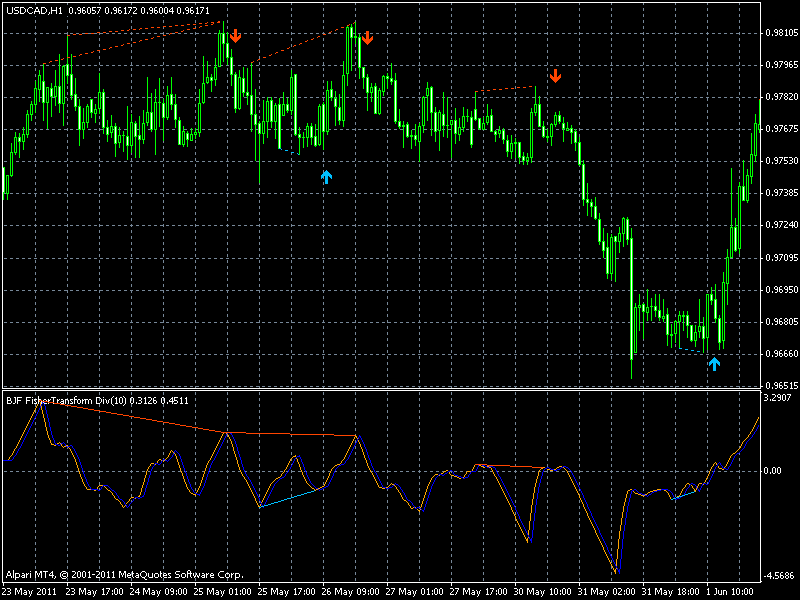Click the 31 May 18:00 time label

coord(670,592)
